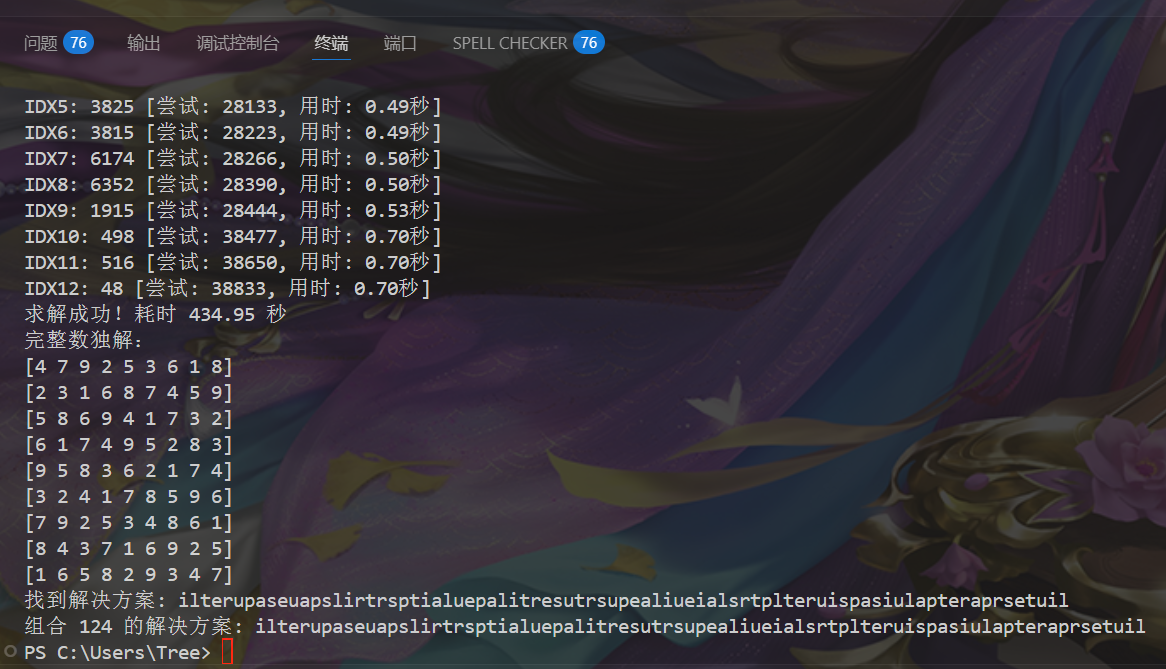The image size is (1166, 669).
Task: Click the line starting with IDX10: 498
Action: click(x=233, y=236)
